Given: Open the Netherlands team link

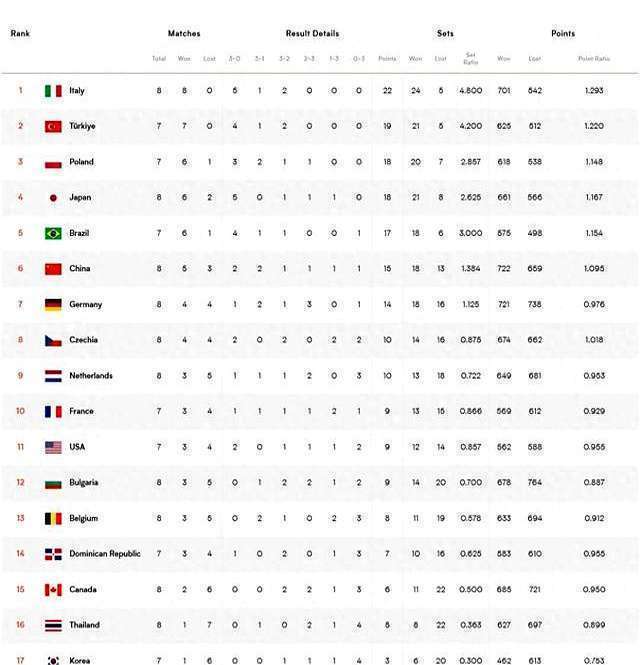Looking at the screenshot, I should [90, 376].
